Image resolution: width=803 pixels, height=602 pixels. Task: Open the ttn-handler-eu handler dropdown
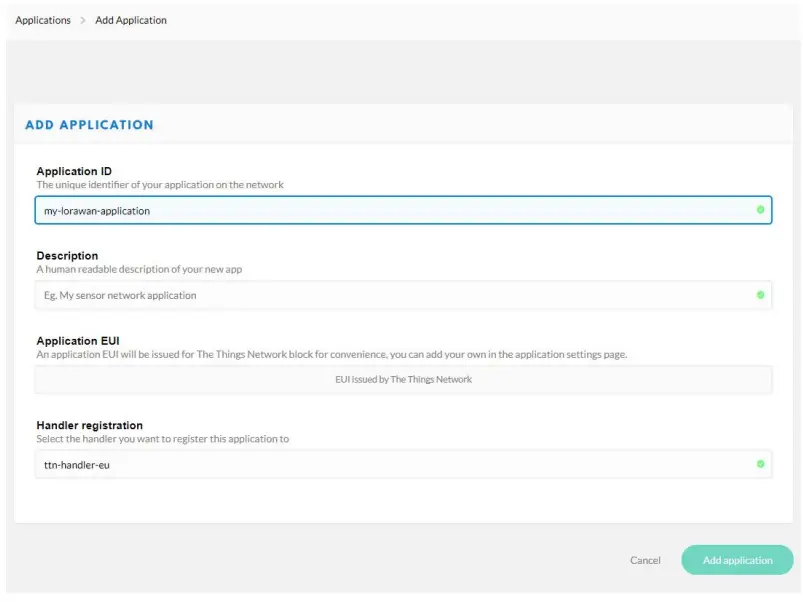(390, 464)
